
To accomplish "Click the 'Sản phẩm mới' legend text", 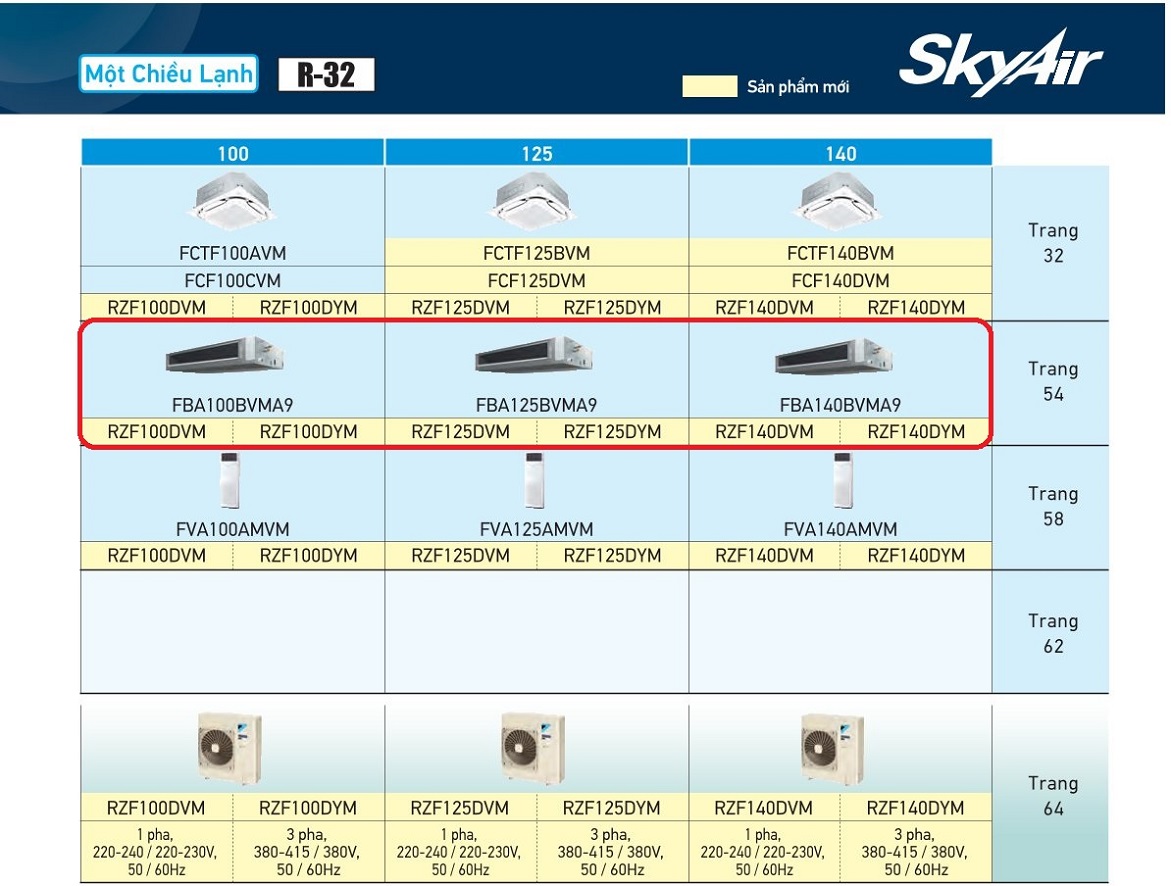I will (x=798, y=87).
